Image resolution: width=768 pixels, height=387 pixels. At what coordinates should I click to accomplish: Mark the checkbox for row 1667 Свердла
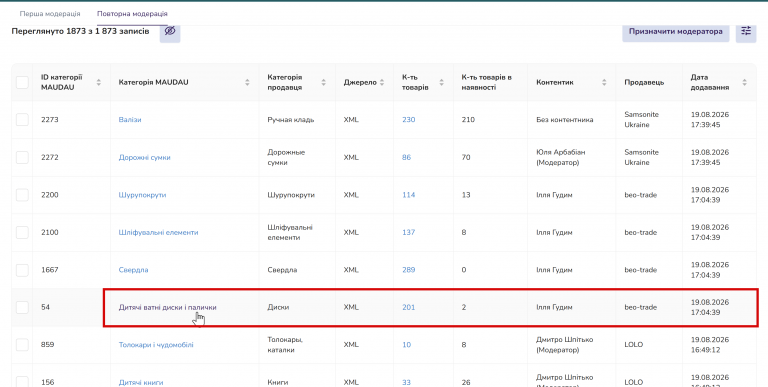pos(22,270)
